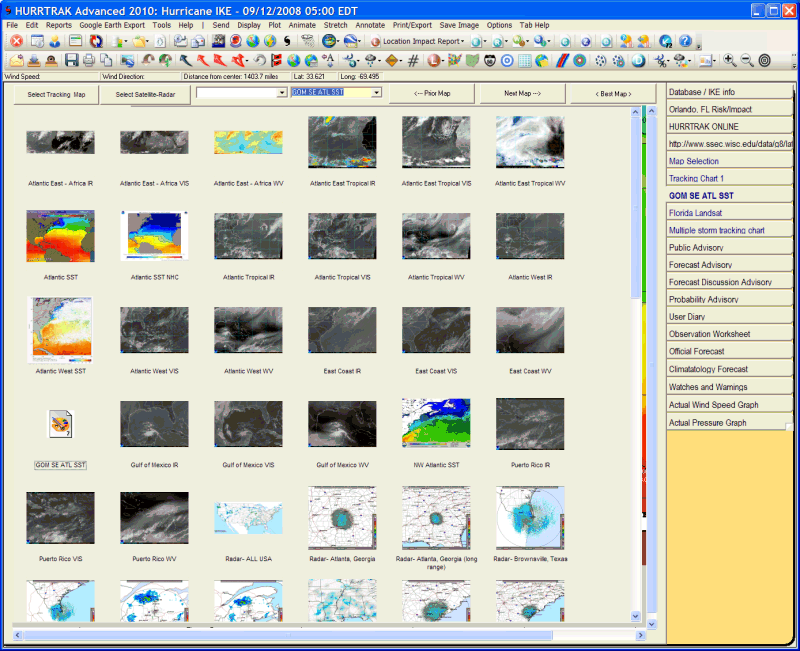Click the US route shield icon
Viewport: 800px width, 651px height.
(491, 61)
